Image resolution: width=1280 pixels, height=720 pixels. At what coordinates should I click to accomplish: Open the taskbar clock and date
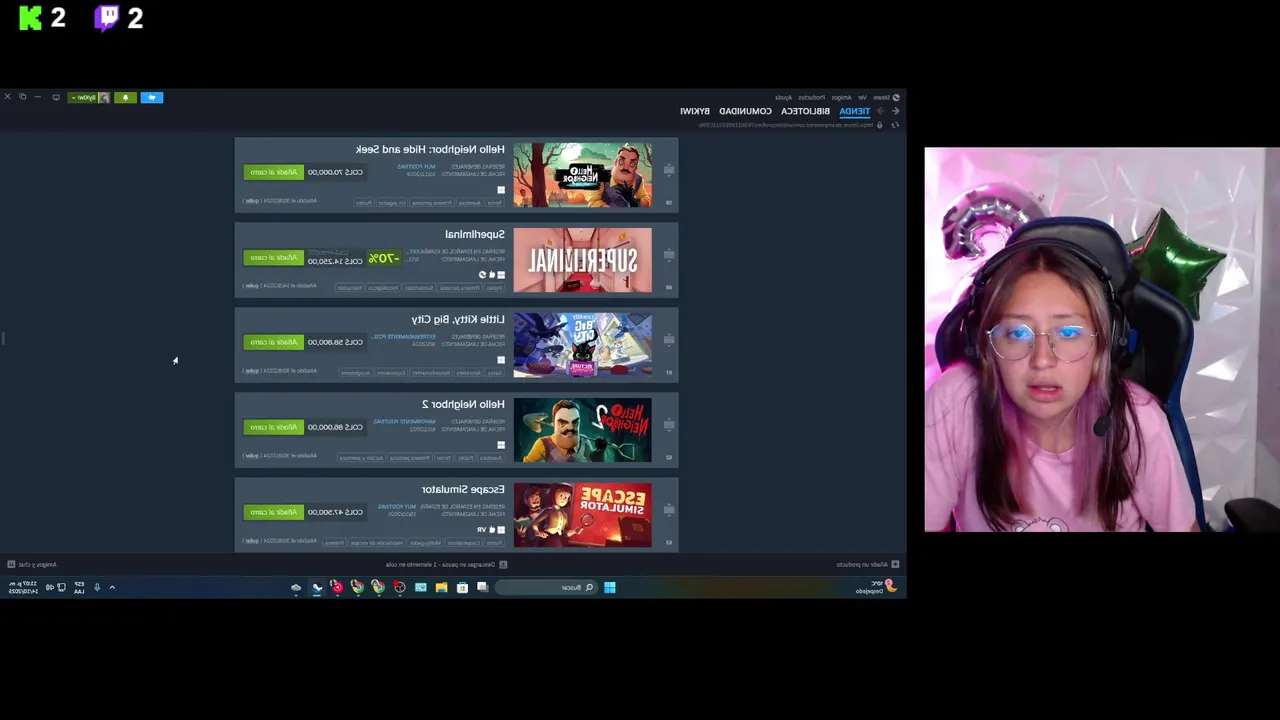click(23, 587)
